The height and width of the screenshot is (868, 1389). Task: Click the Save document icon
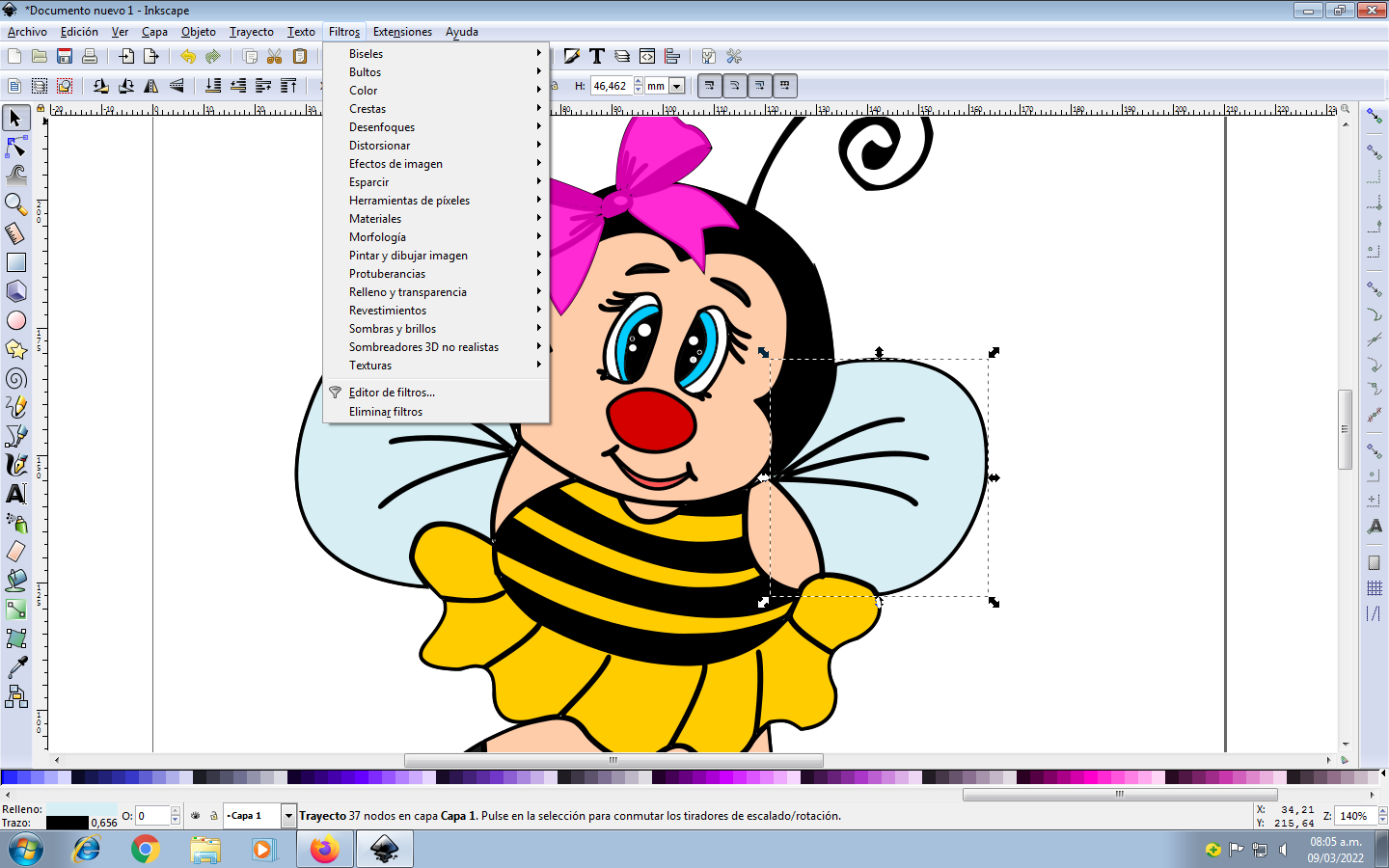click(x=65, y=57)
